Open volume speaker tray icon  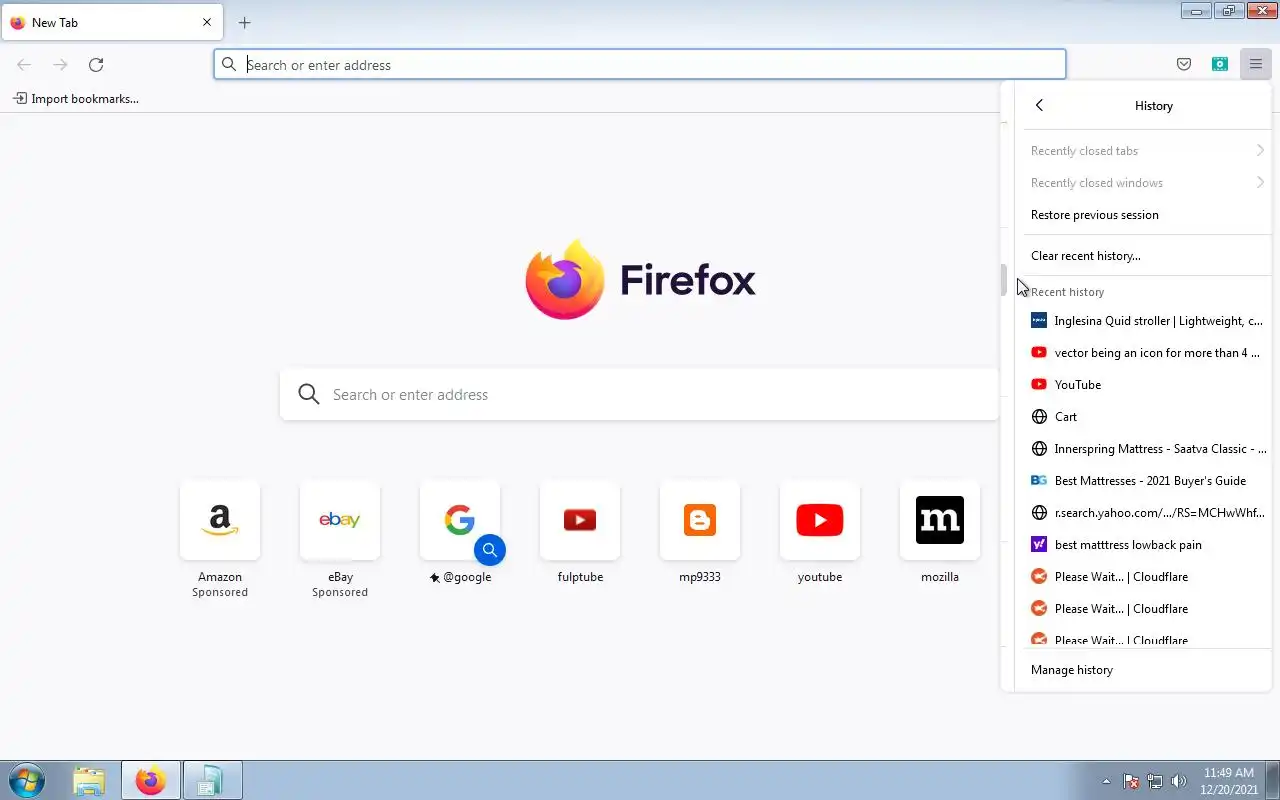pos(1179,781)
